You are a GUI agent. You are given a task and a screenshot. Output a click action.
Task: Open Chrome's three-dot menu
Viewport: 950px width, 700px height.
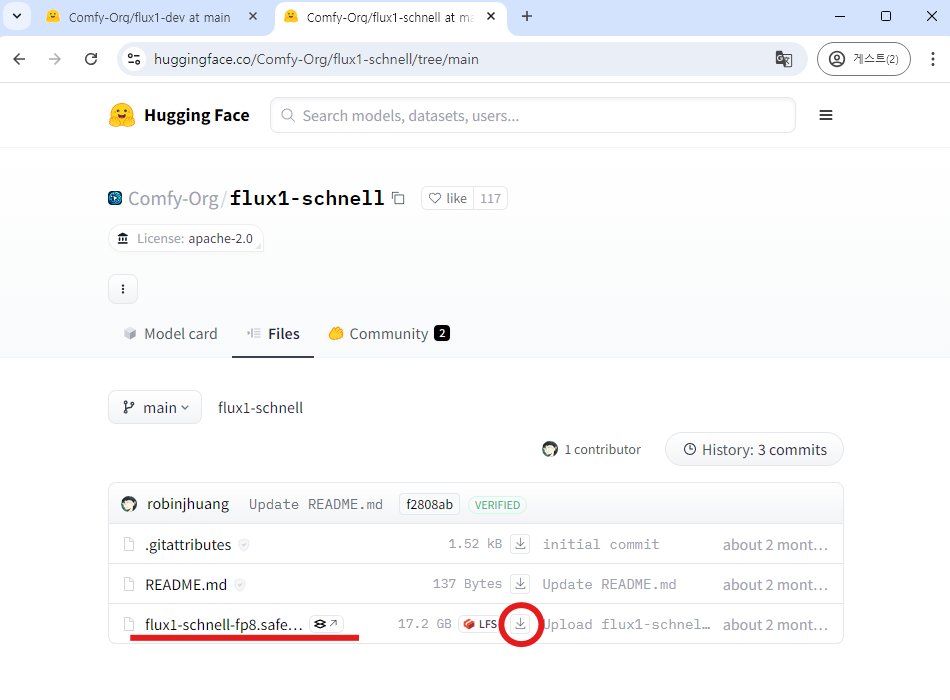point(932,59)
